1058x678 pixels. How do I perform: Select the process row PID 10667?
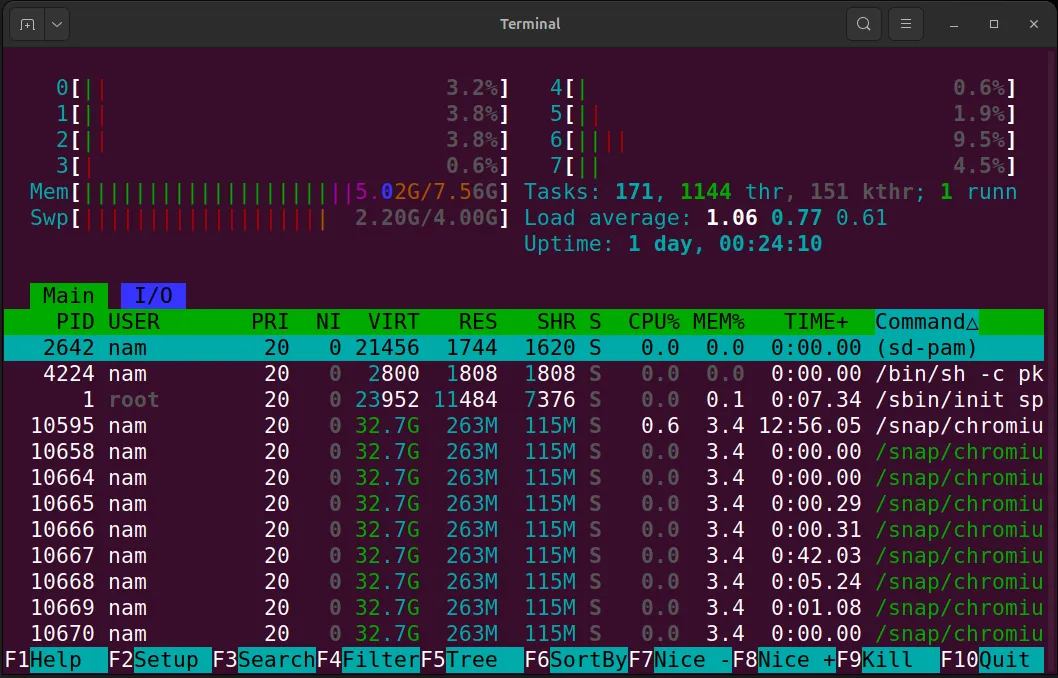coord(524,556)
